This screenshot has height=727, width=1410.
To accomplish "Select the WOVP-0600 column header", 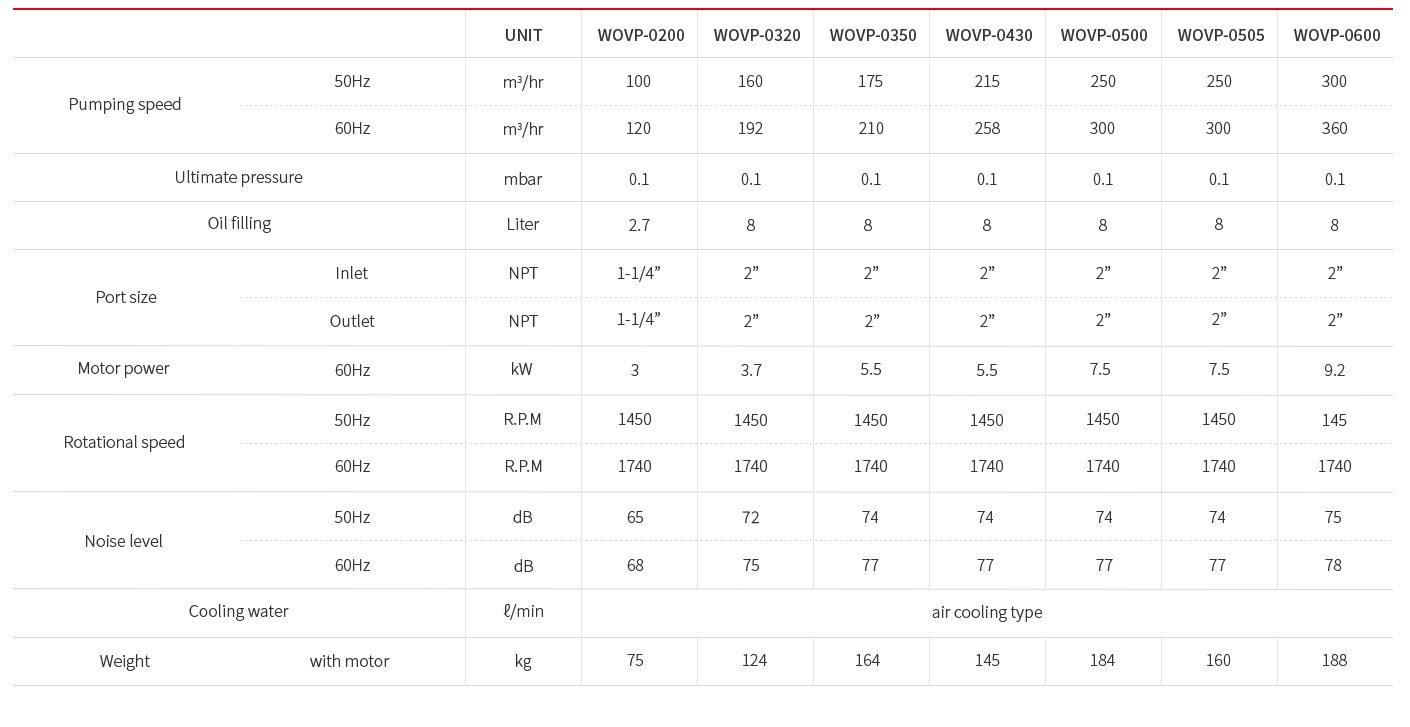I will [x=1336, y=35].
